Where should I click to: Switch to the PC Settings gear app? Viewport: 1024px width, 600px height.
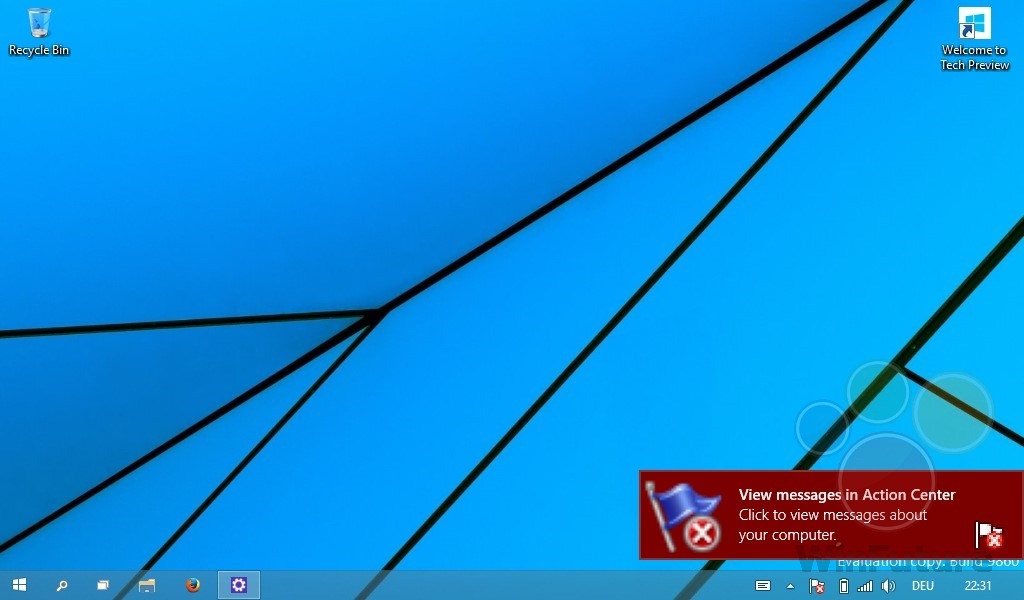point(238,585)
